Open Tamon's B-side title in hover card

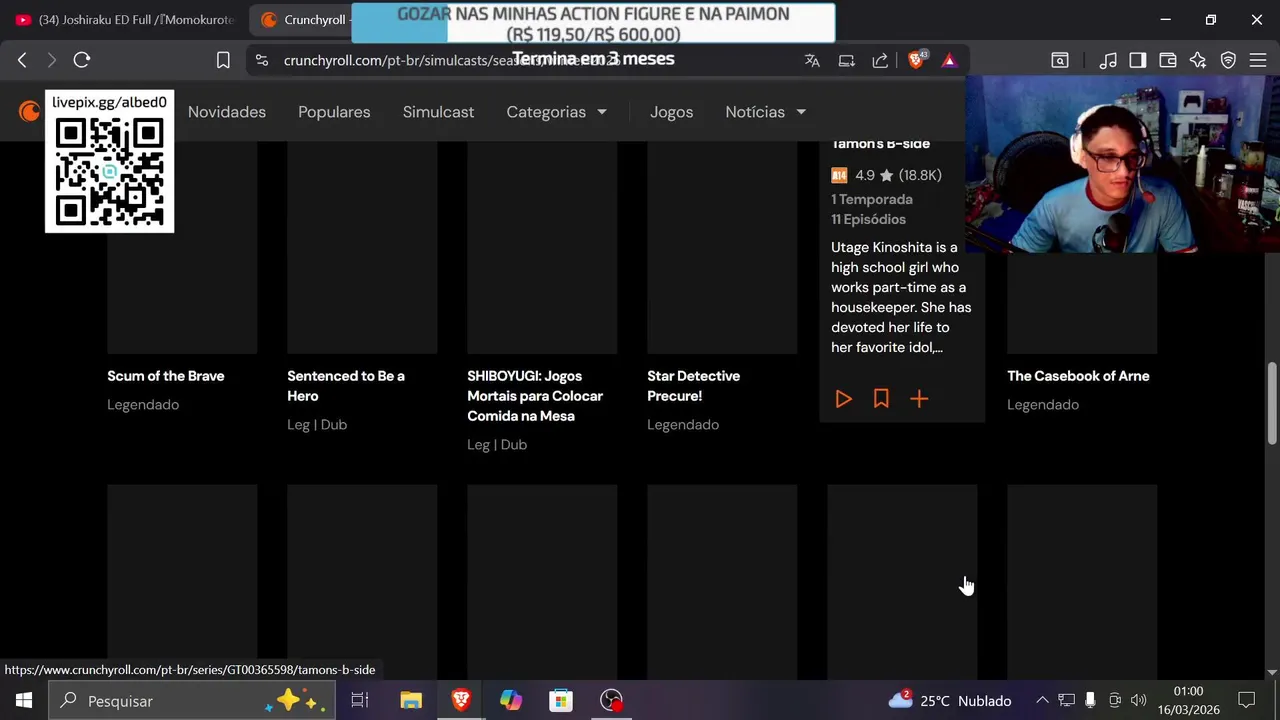[x=880, y=144]
